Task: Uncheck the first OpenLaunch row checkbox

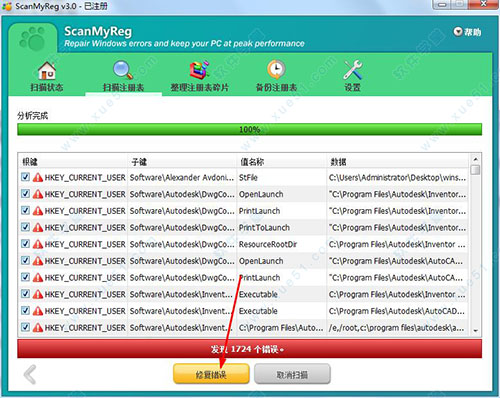Action: [x=25, y=194]
